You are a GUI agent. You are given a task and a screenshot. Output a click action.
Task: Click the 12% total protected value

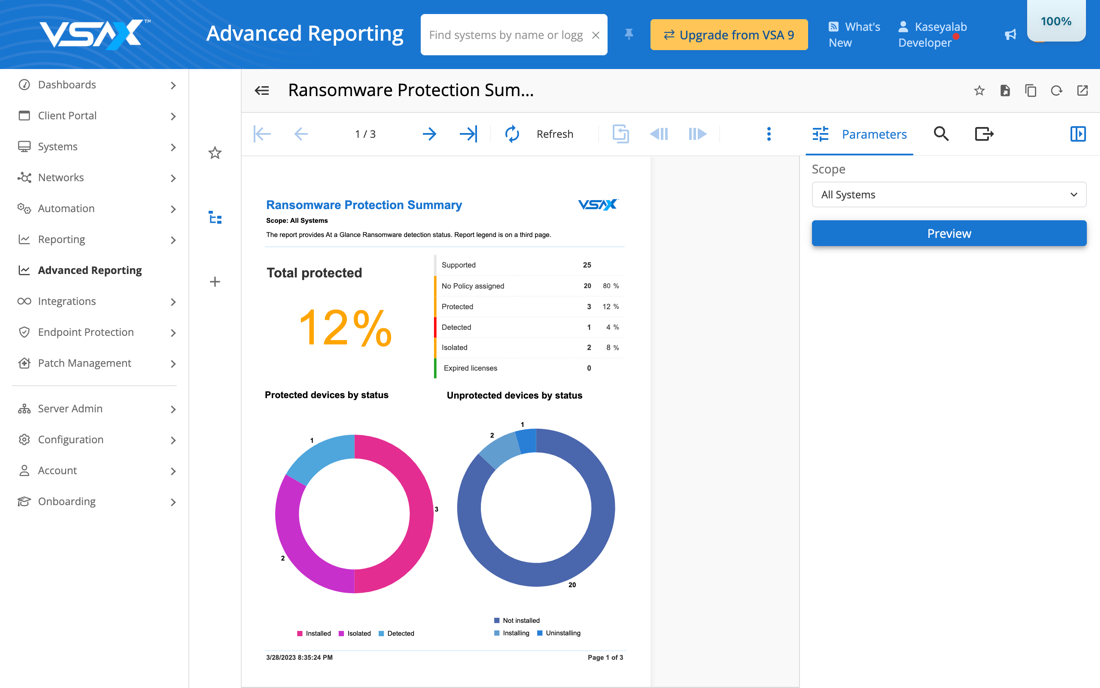point(345,328)
